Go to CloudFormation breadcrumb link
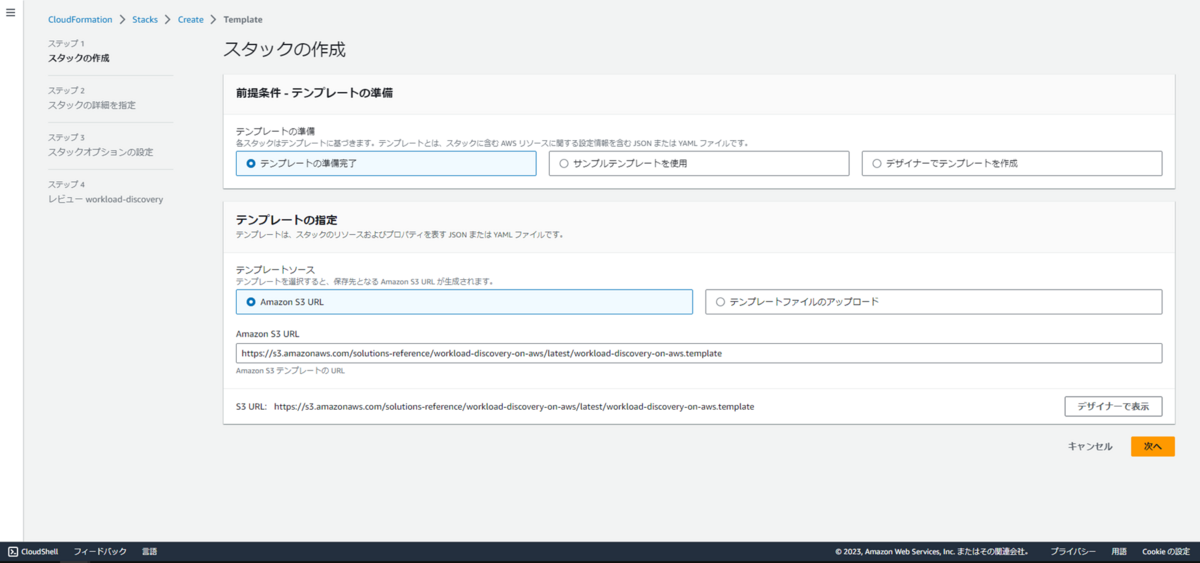Image resolution: width=1200 pixels, height=563 pixels. tap(80, 20)
